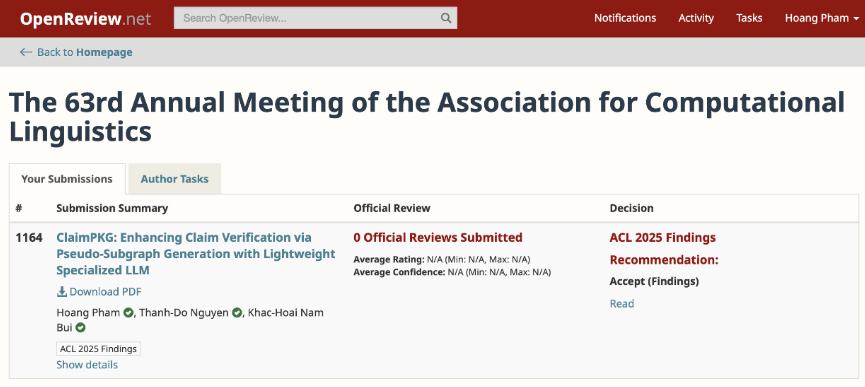865x387 pixels.
Task: Open the ClaimPKG submission title link
Action: tap(196, 254)
